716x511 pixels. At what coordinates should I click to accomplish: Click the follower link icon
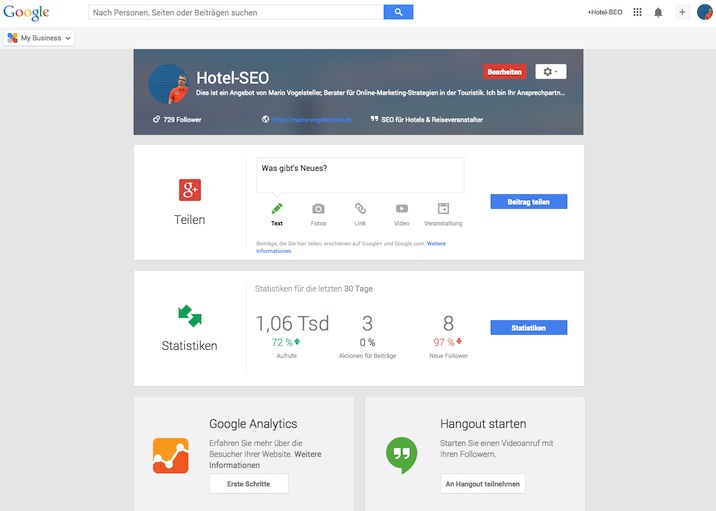(156, 119)
